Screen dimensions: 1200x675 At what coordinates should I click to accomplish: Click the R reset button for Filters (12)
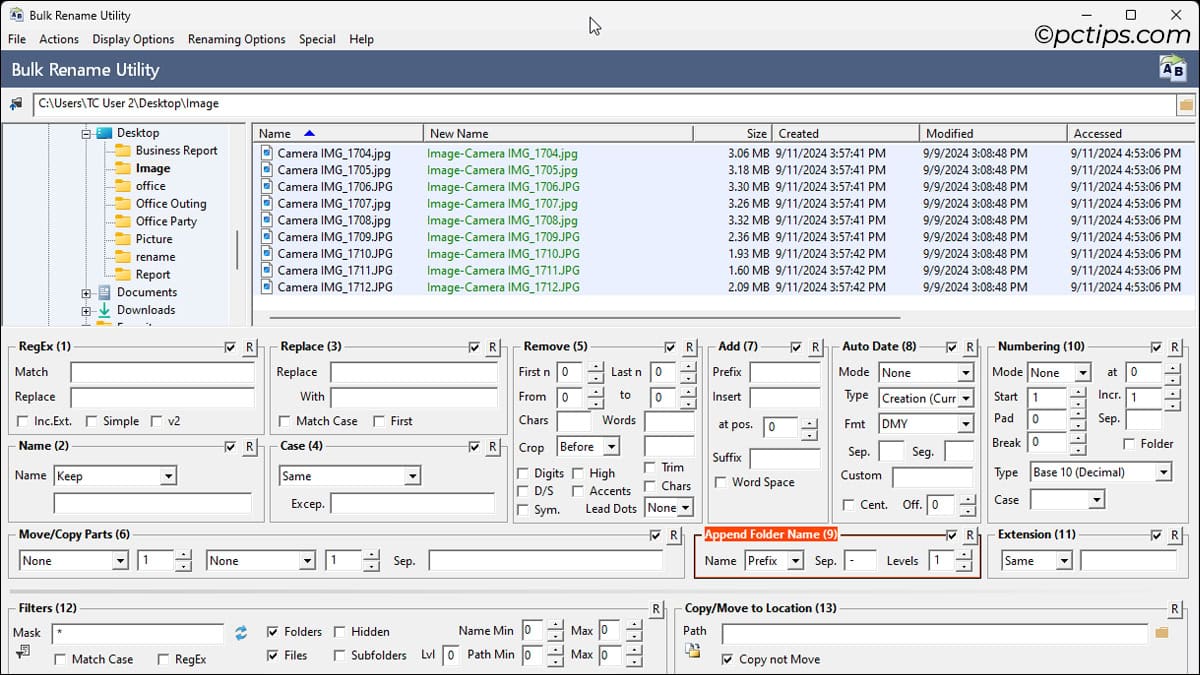[x=656, y=609]
